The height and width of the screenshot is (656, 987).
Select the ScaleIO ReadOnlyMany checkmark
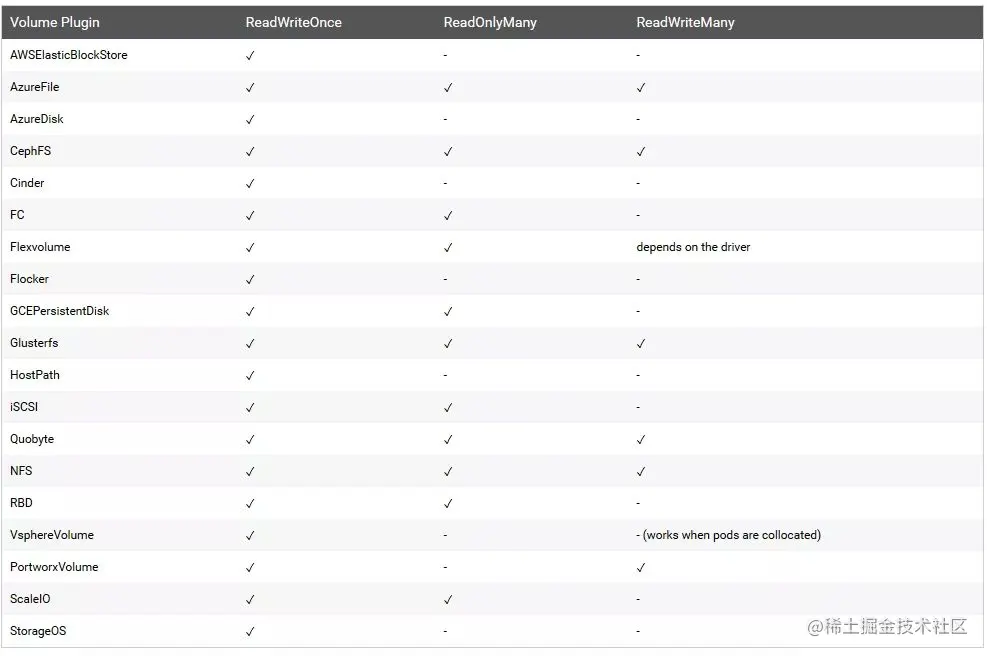[x=448, y=599]
